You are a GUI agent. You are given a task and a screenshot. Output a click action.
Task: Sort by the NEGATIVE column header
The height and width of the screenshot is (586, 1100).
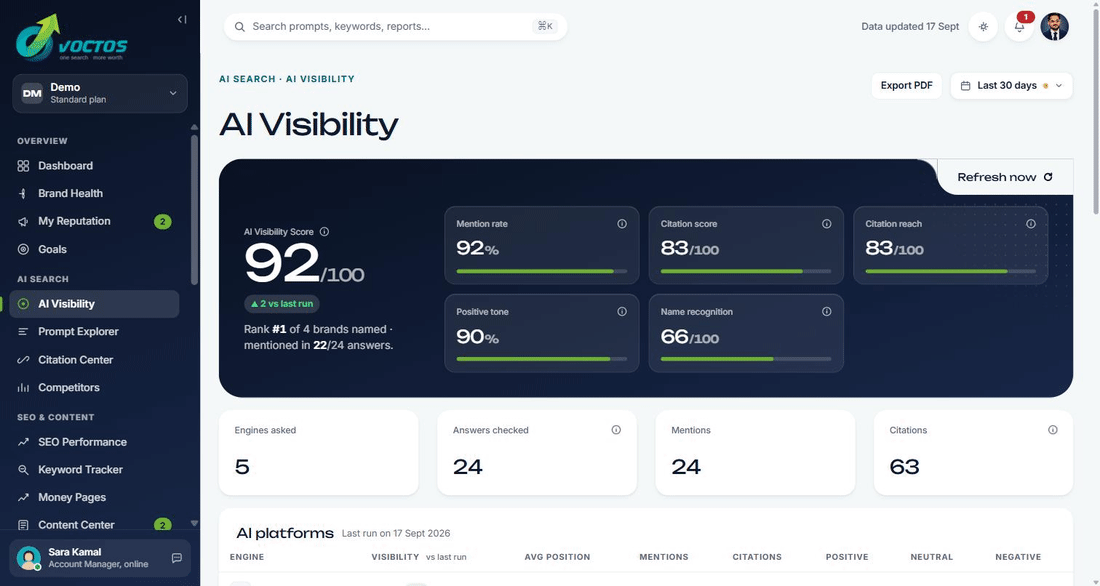point(1018,557)
